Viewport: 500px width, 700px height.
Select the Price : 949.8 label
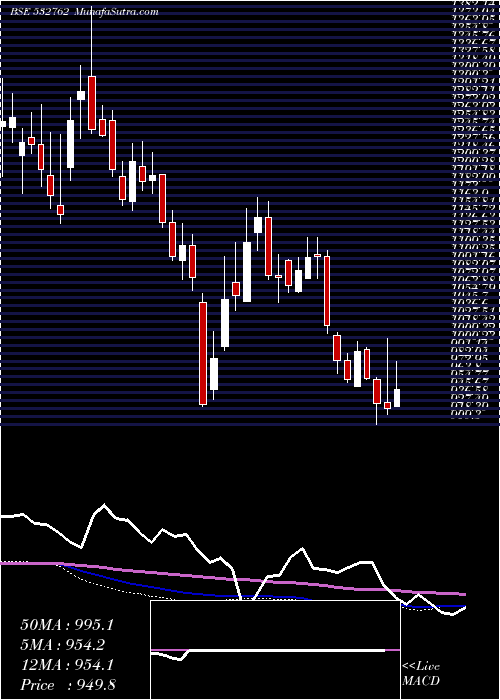(70, 685)
